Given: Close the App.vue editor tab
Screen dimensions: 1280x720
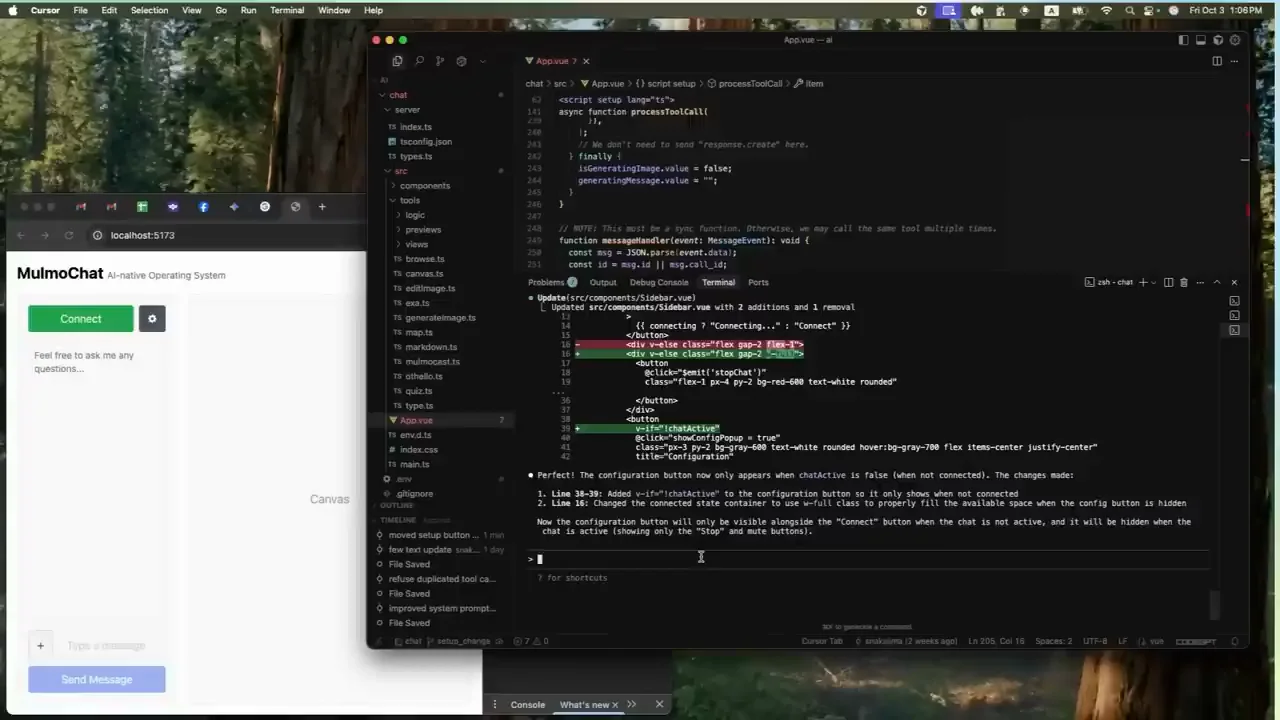Looking at the screenshot, I should pos(586,61).
